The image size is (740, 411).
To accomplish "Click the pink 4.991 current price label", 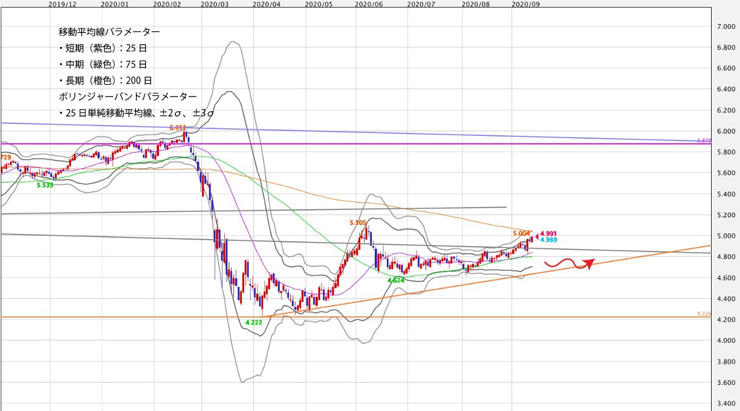I will (548, 233).
